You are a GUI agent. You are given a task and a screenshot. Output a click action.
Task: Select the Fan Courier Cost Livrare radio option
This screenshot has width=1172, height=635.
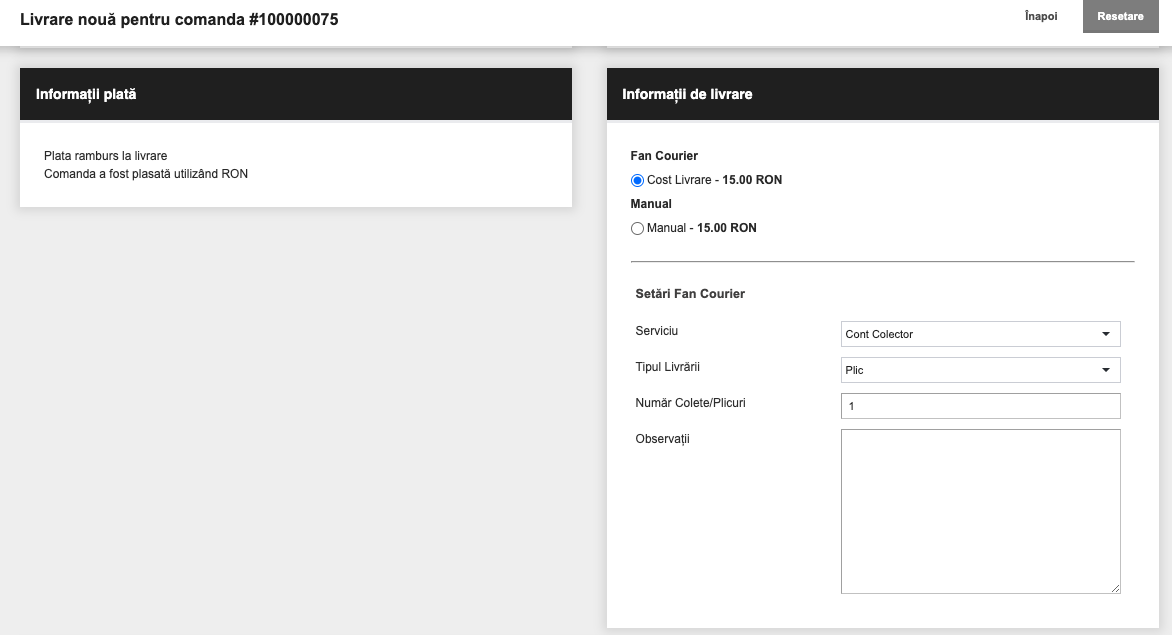click(x=638, y=180)
